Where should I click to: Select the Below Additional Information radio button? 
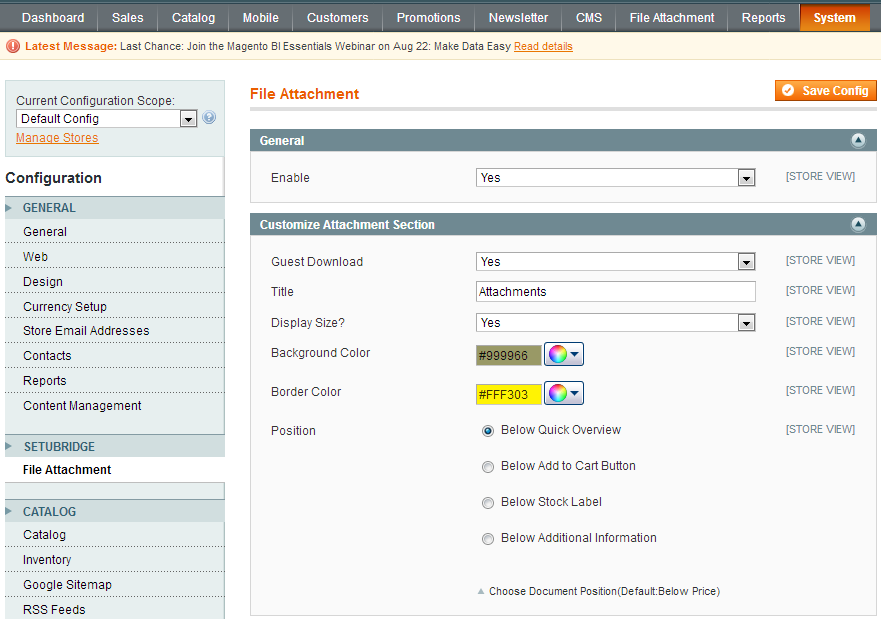[488, 539]
